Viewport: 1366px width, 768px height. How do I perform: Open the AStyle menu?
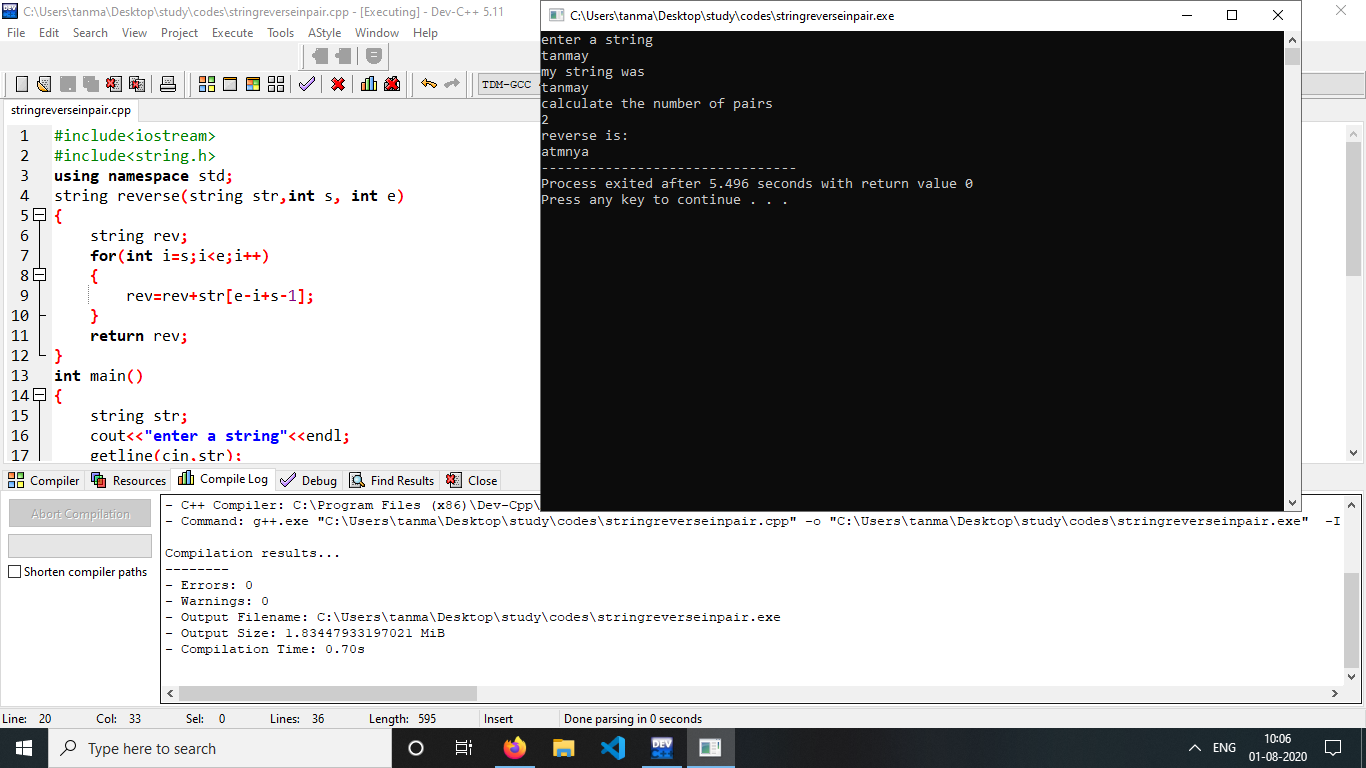[x=324, y=33]
